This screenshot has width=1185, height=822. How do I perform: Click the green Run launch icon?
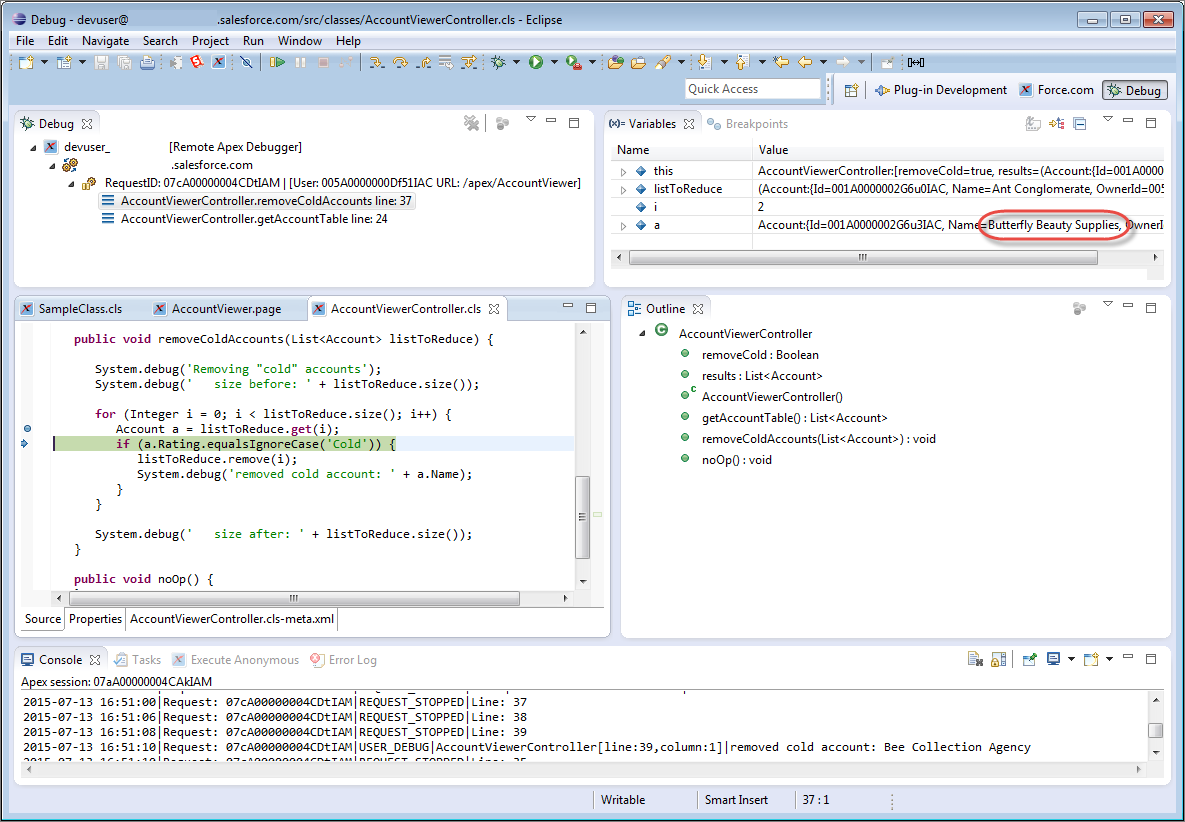[536, 63]
